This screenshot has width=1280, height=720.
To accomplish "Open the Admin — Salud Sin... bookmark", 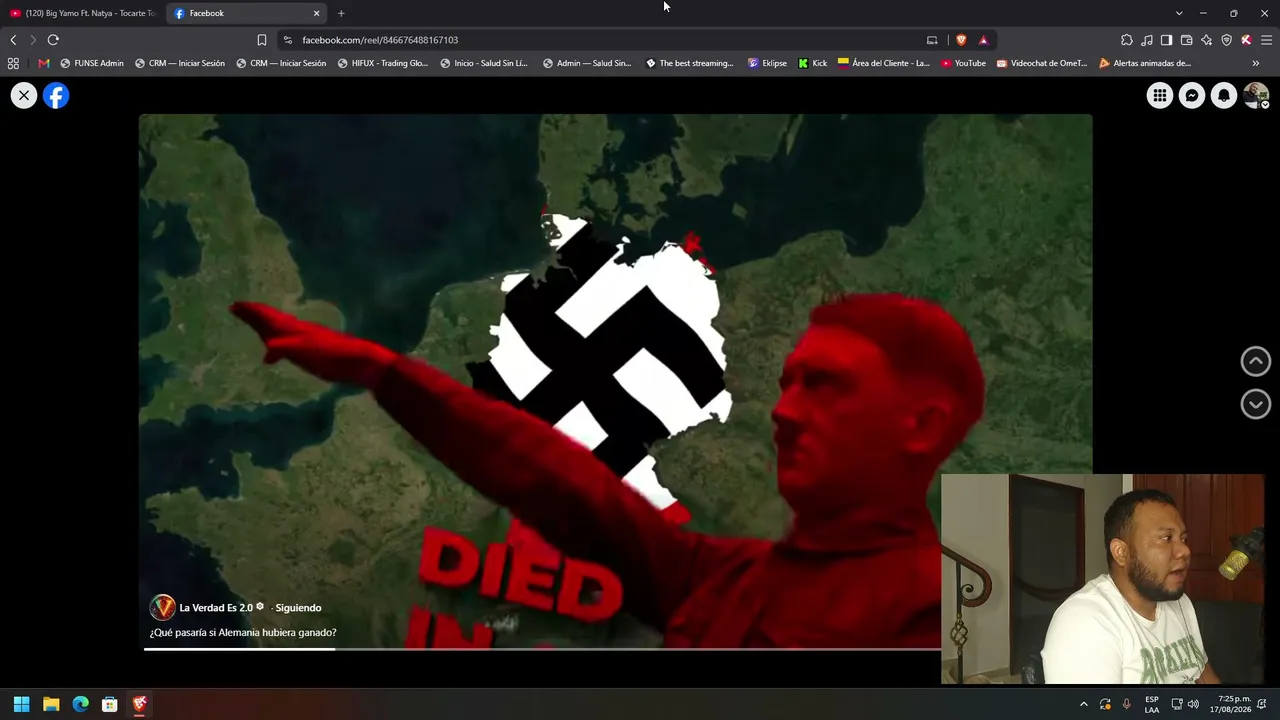I will click(x=587, y=63).
